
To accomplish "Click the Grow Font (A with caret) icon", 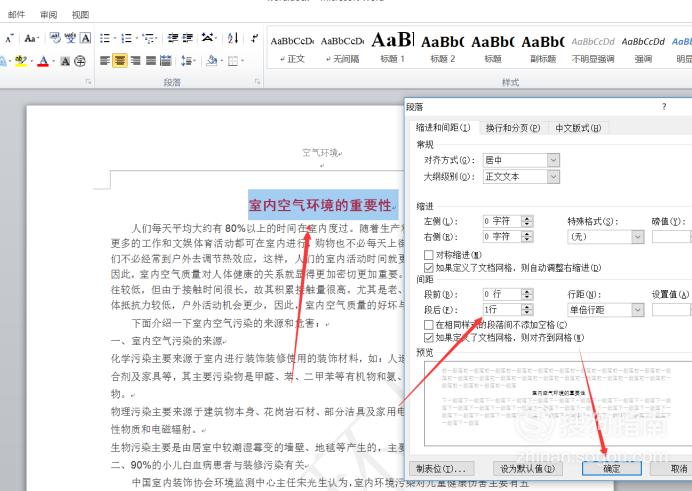I will pyautogui.click(x=9, y=39).
